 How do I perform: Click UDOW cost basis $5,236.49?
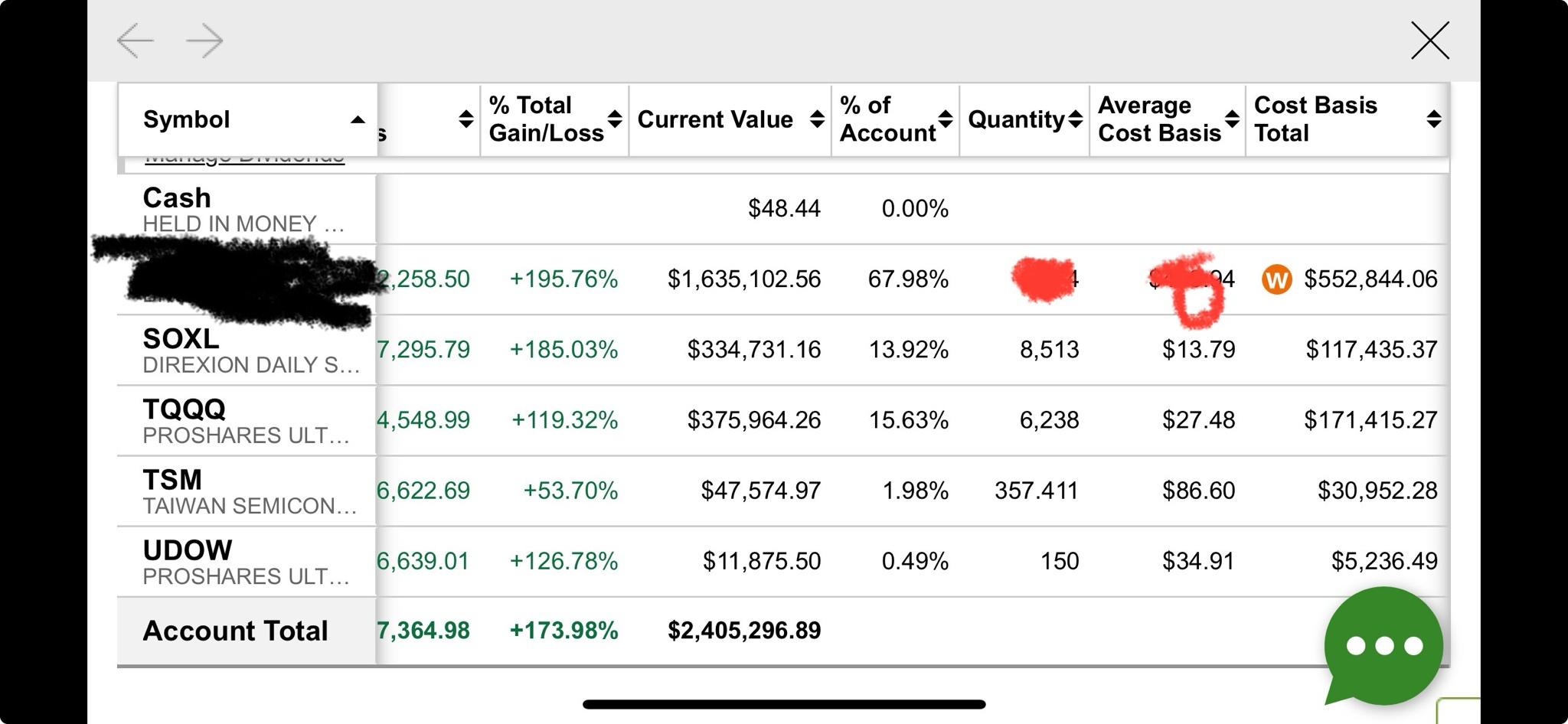1384,561
